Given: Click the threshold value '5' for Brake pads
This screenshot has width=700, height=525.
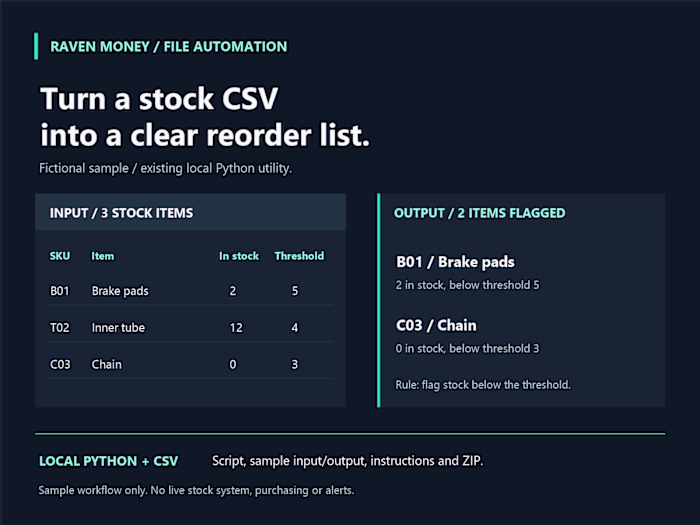Looking at the screenshot, I should click(x=295, y=291).
